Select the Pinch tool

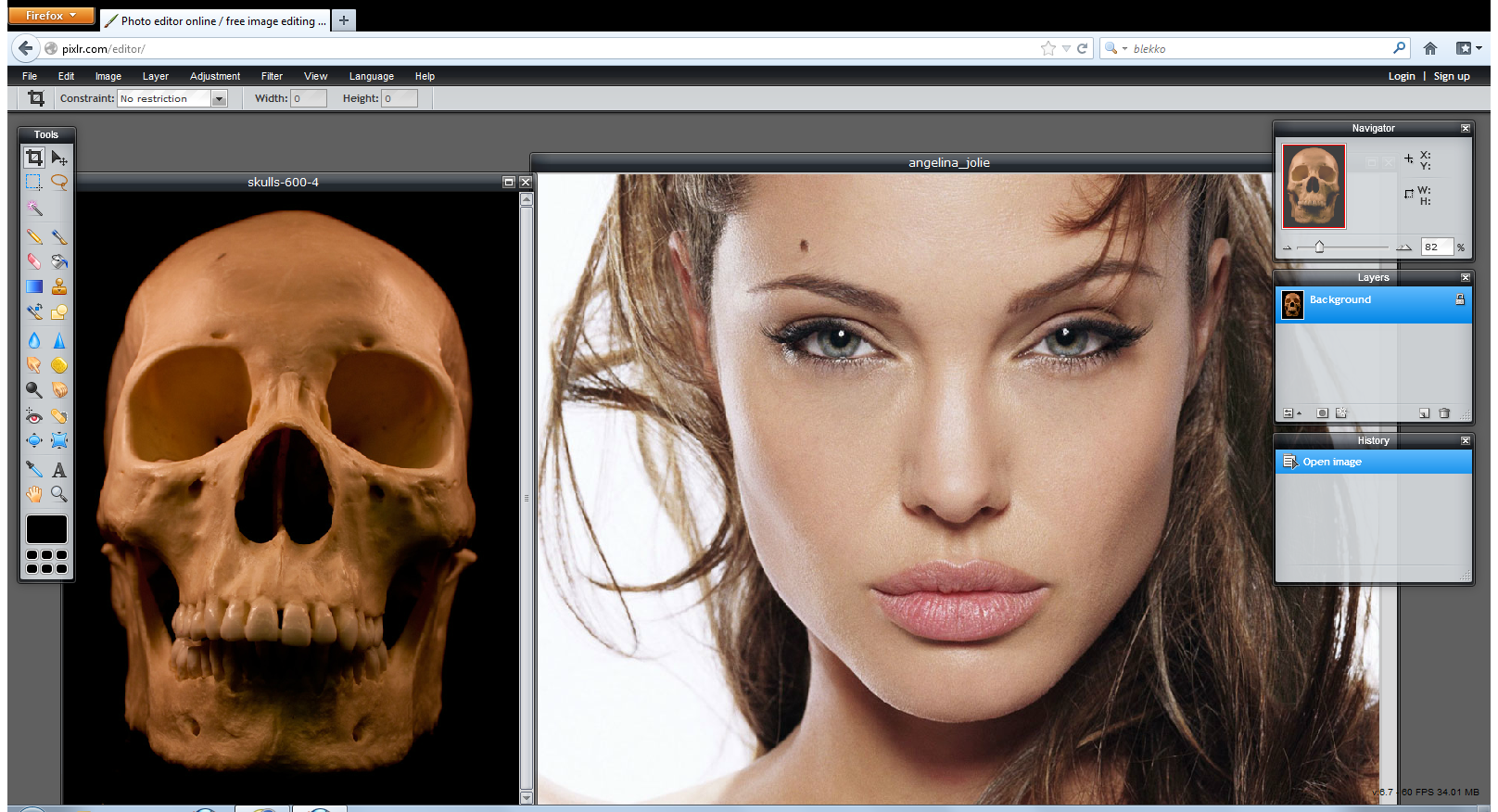(59, 440)
